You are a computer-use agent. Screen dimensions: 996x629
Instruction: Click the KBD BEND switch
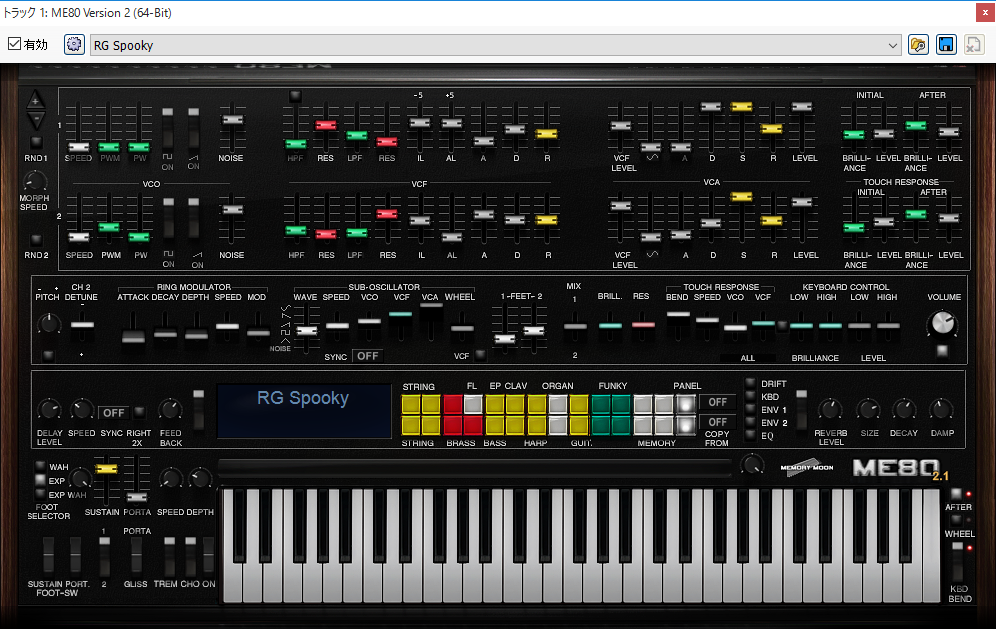point(958,563)
